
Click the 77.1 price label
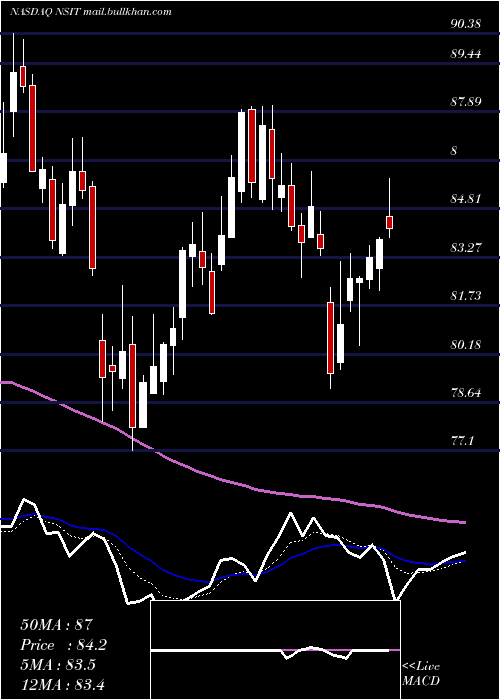462,442
